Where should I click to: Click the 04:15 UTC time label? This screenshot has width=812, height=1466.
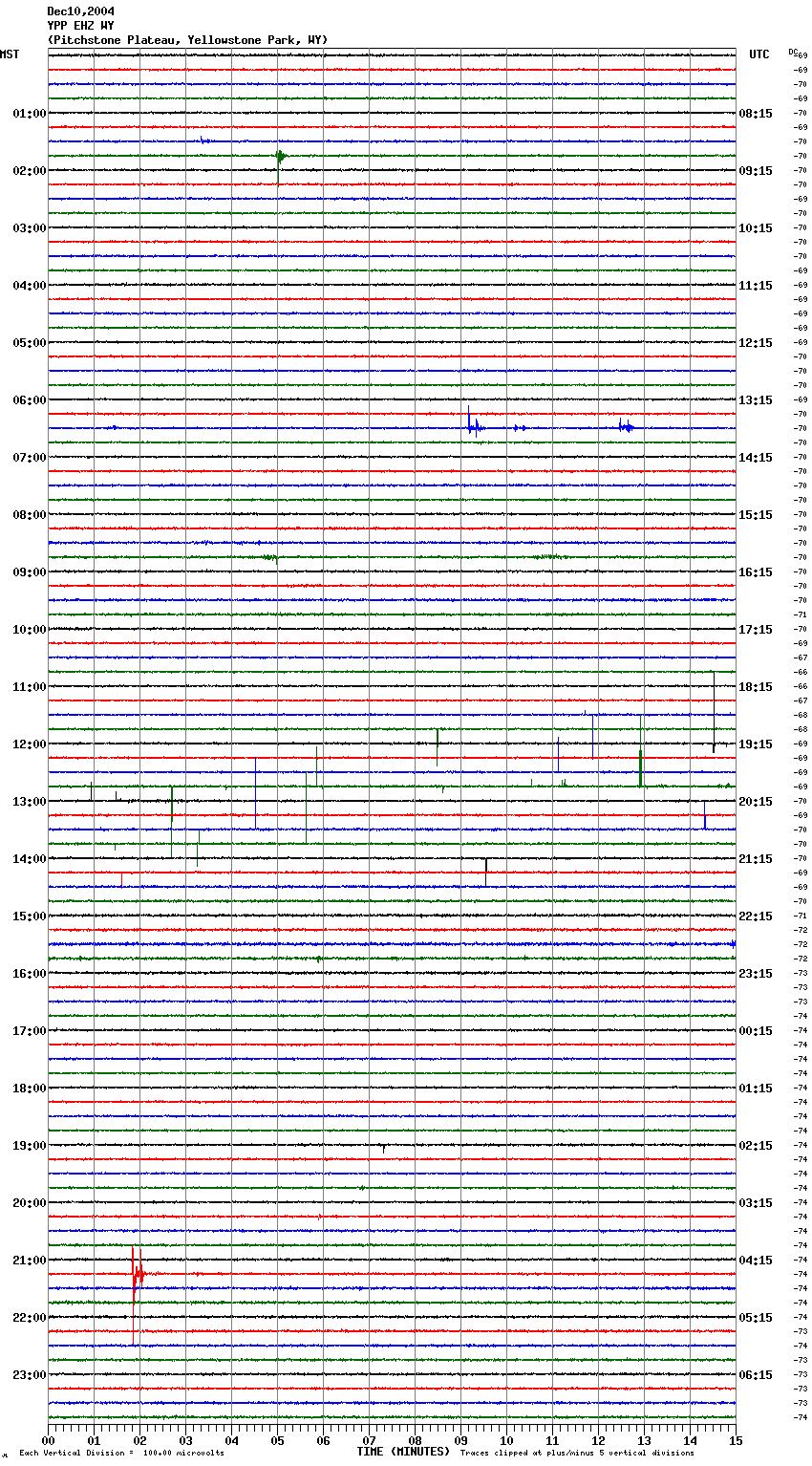756,1261
